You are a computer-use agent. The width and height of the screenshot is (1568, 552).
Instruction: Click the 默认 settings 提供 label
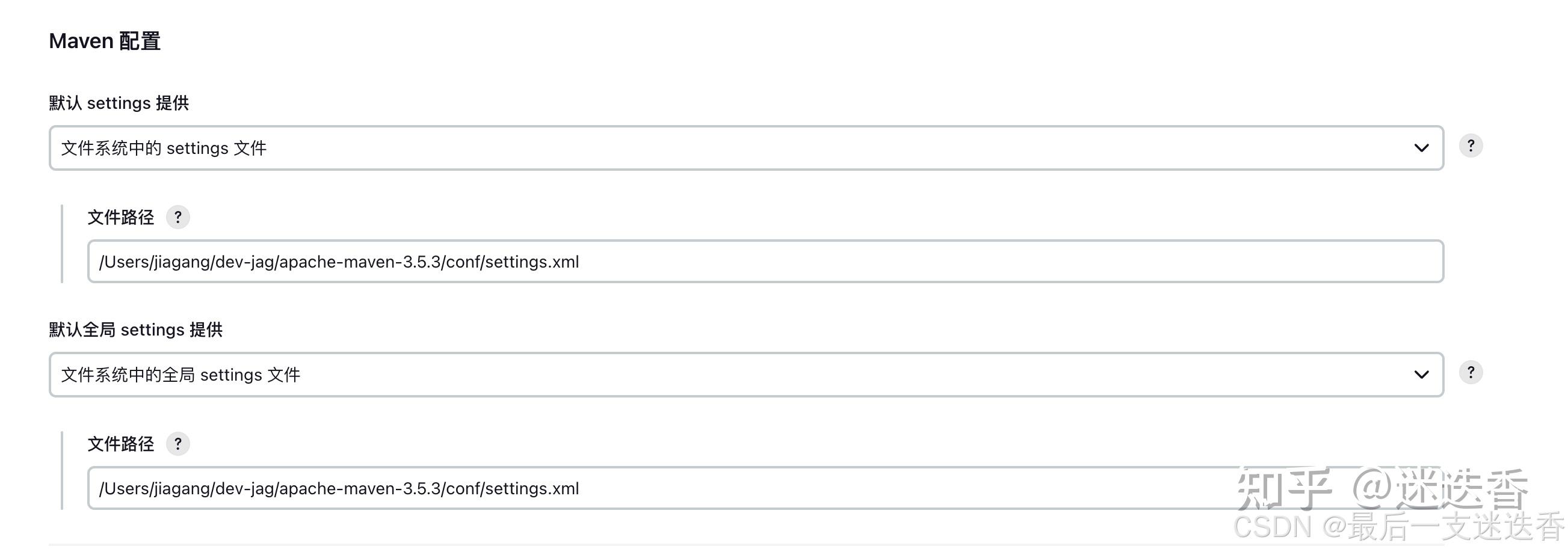(x=119, y=103)
